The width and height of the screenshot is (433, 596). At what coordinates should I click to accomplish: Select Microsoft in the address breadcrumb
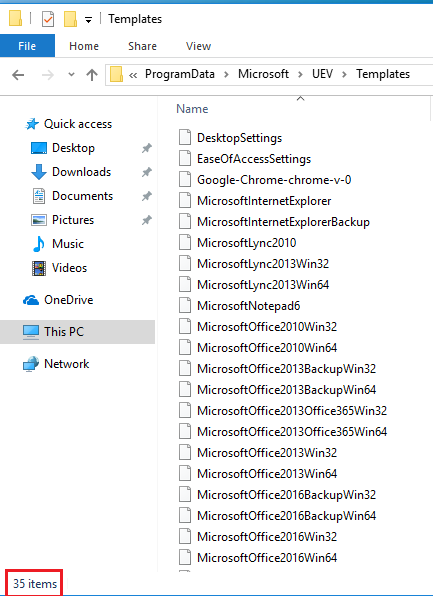pos(263,74)
